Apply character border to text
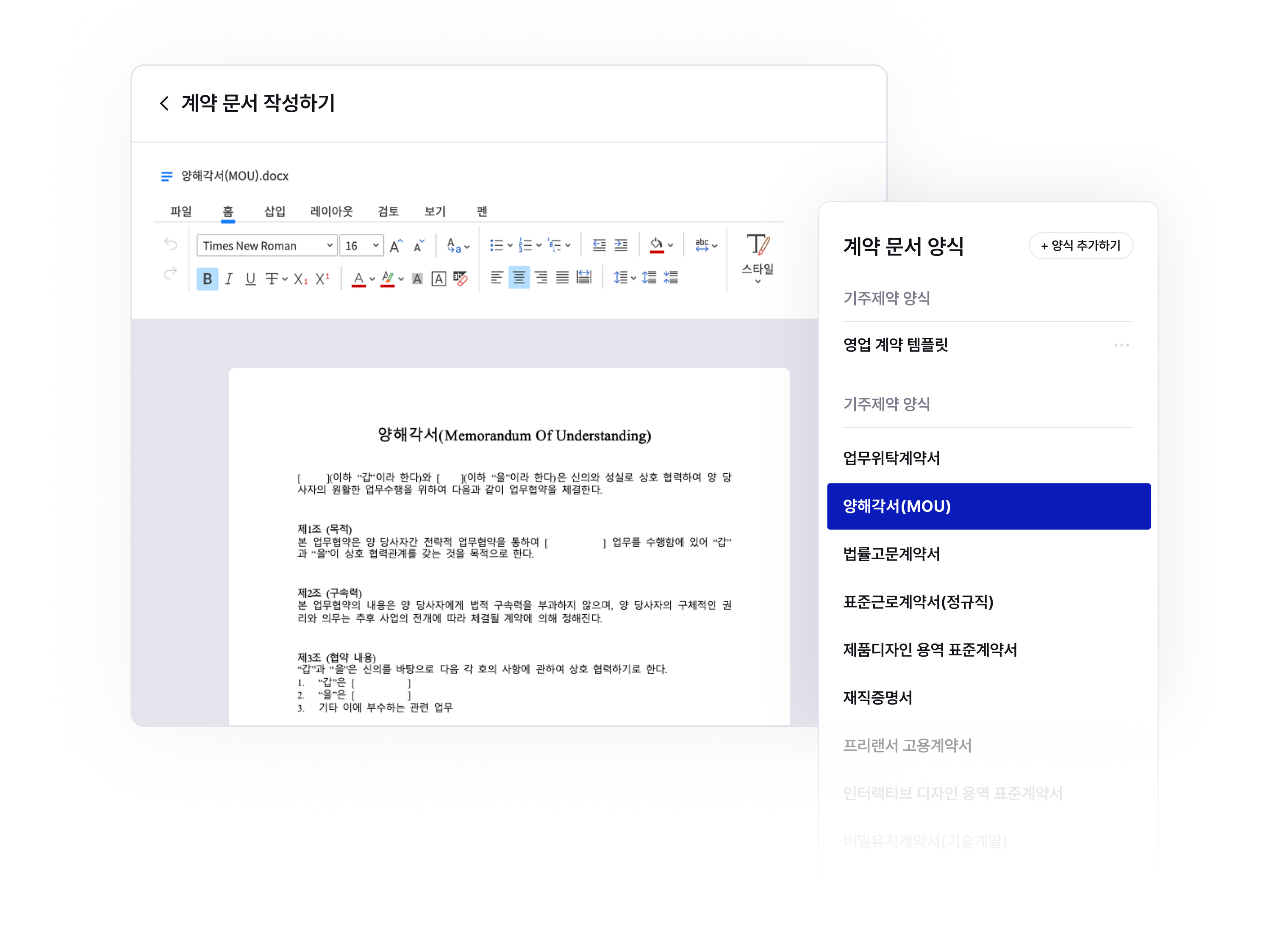 (x=439, y=279)
